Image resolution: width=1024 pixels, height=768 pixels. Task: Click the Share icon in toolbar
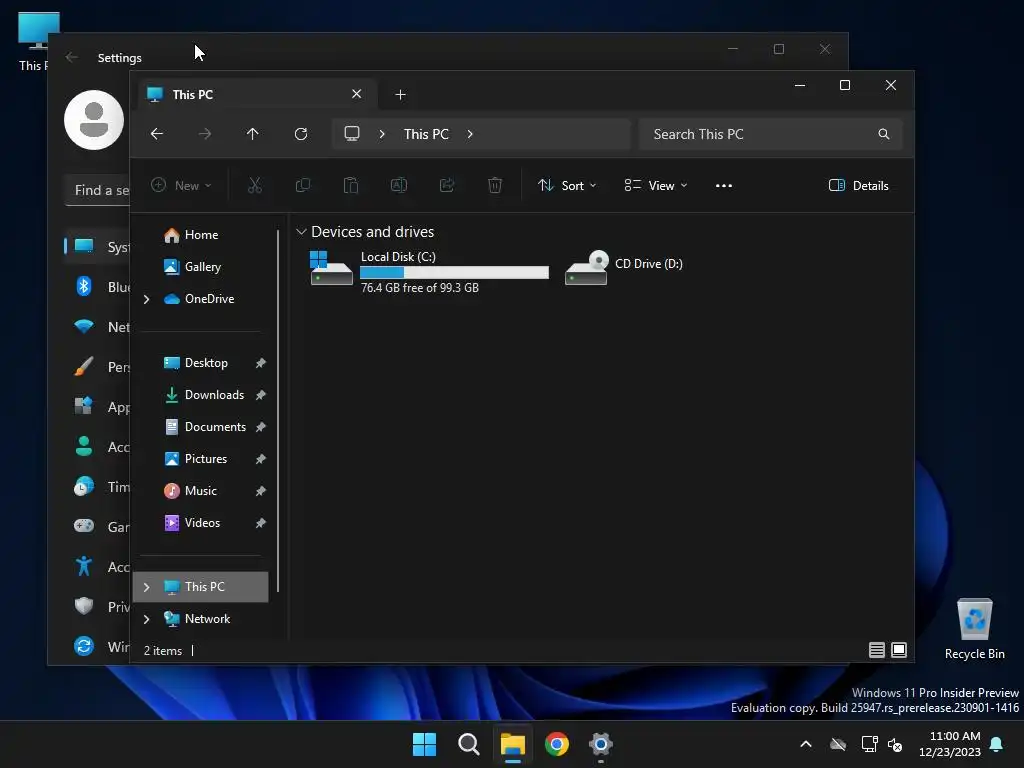447,185
